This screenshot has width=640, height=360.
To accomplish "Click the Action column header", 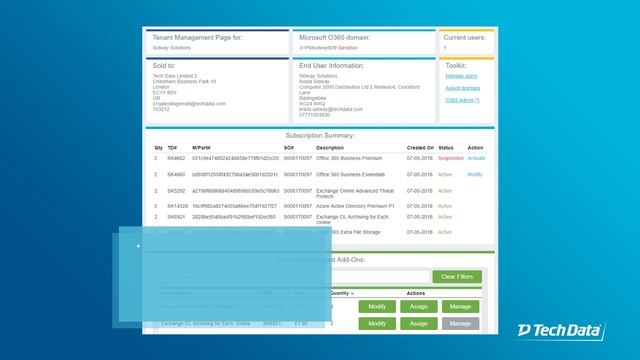I will tap(475, 148).
